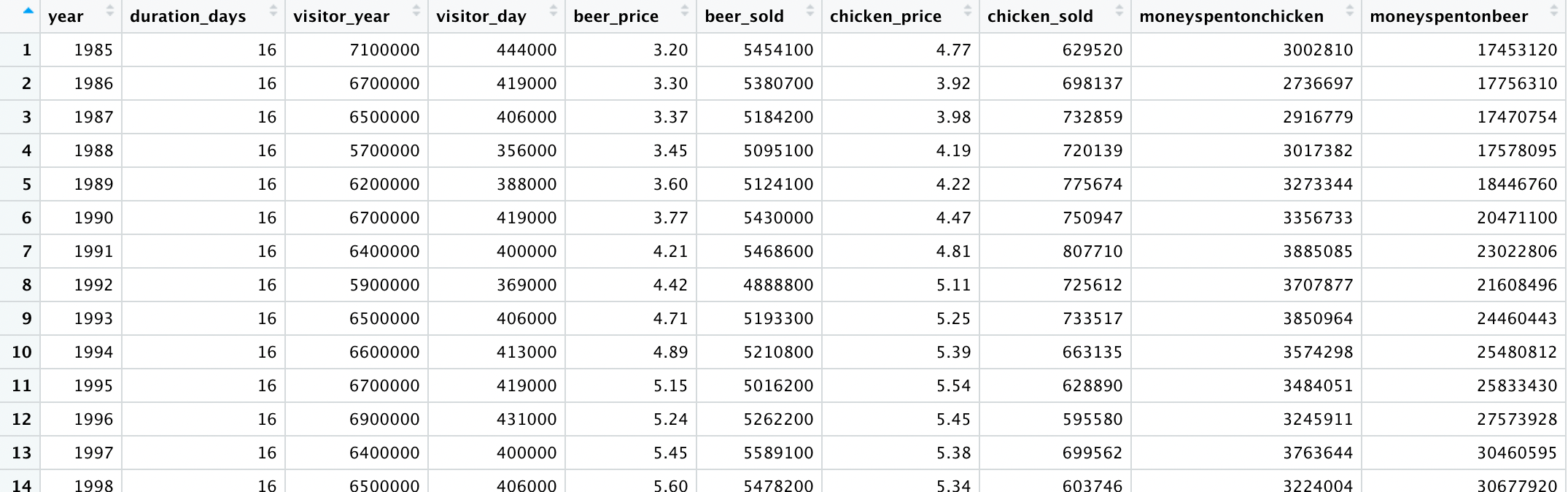Viewport: 1568px width, 492px height.
Task: Click sort arrows beside chicken_price header
Action: pos(968,10)
